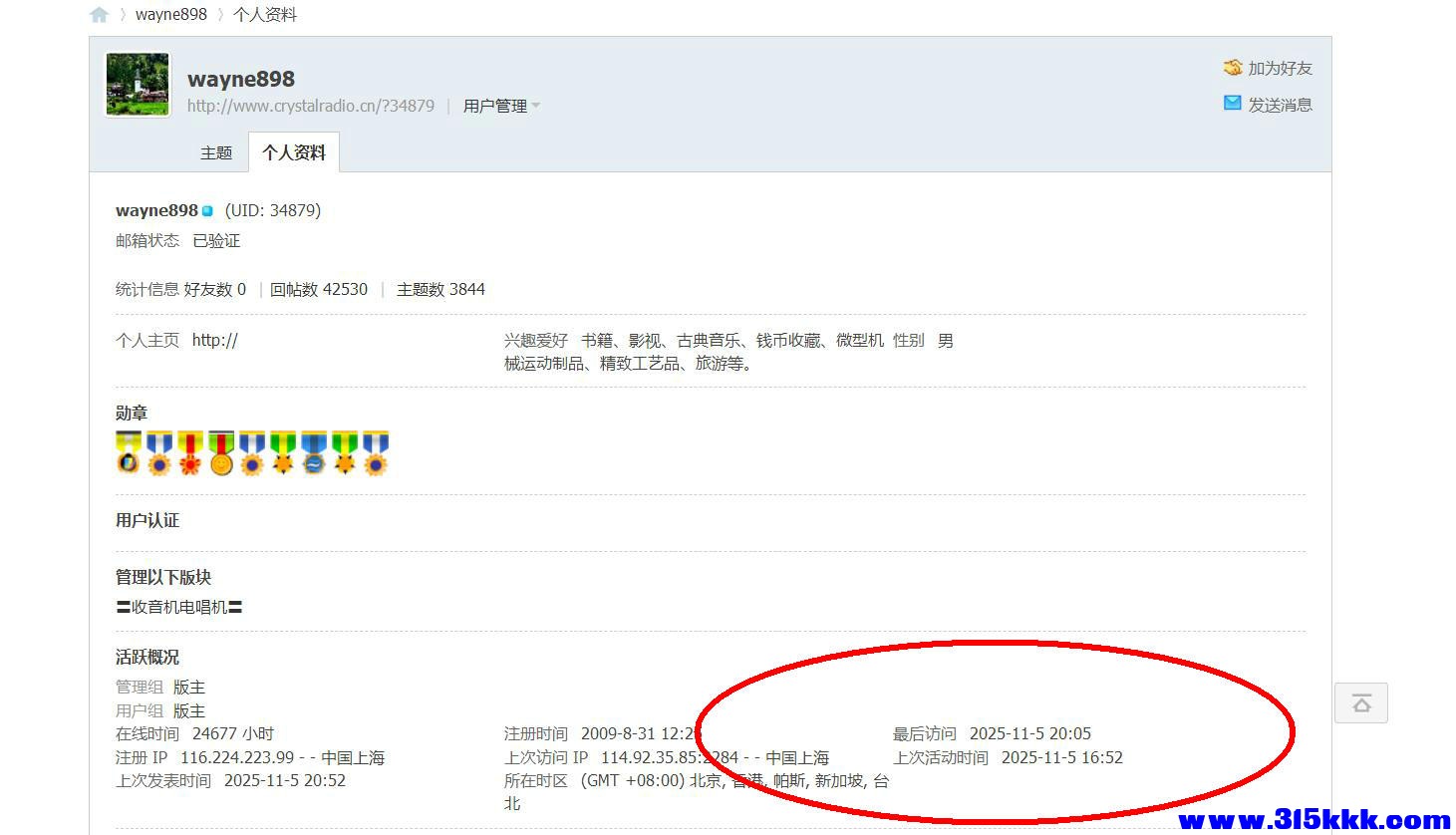
Task: Select the 个人资料 tab
Action: (293, 151)
